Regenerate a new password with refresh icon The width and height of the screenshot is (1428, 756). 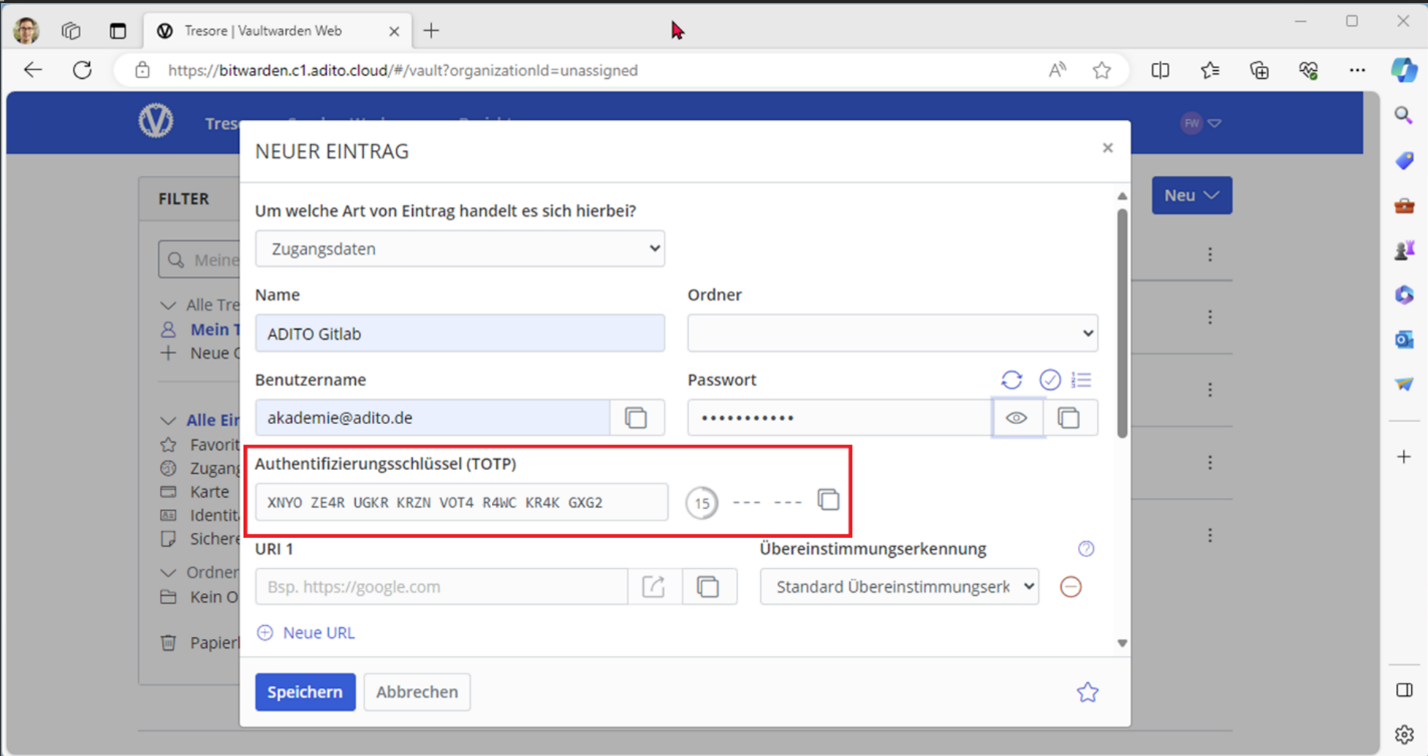pyautogui.click(x=1011, y=380)
